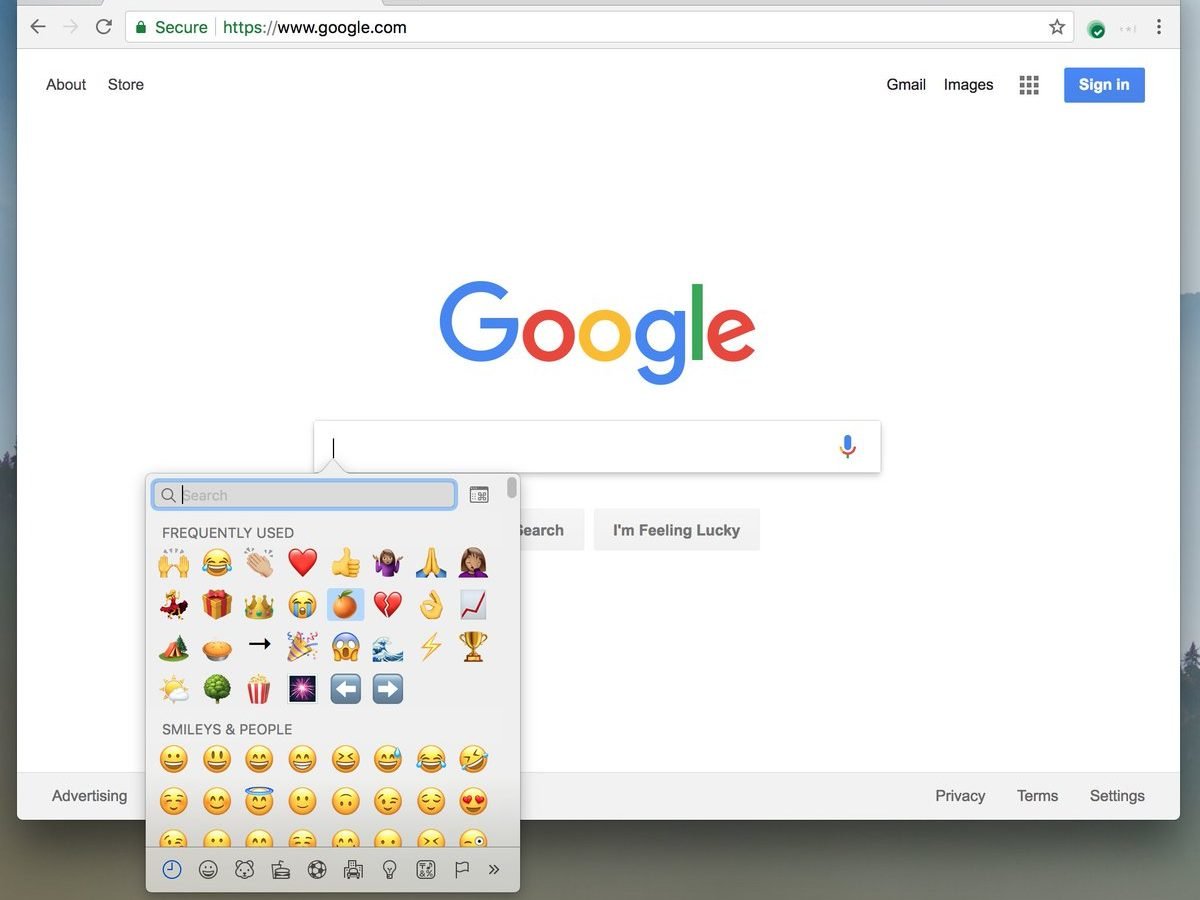Pick the popcorn emoji
This screenshot has height=900, width=1200.
[x=259, y=689]
